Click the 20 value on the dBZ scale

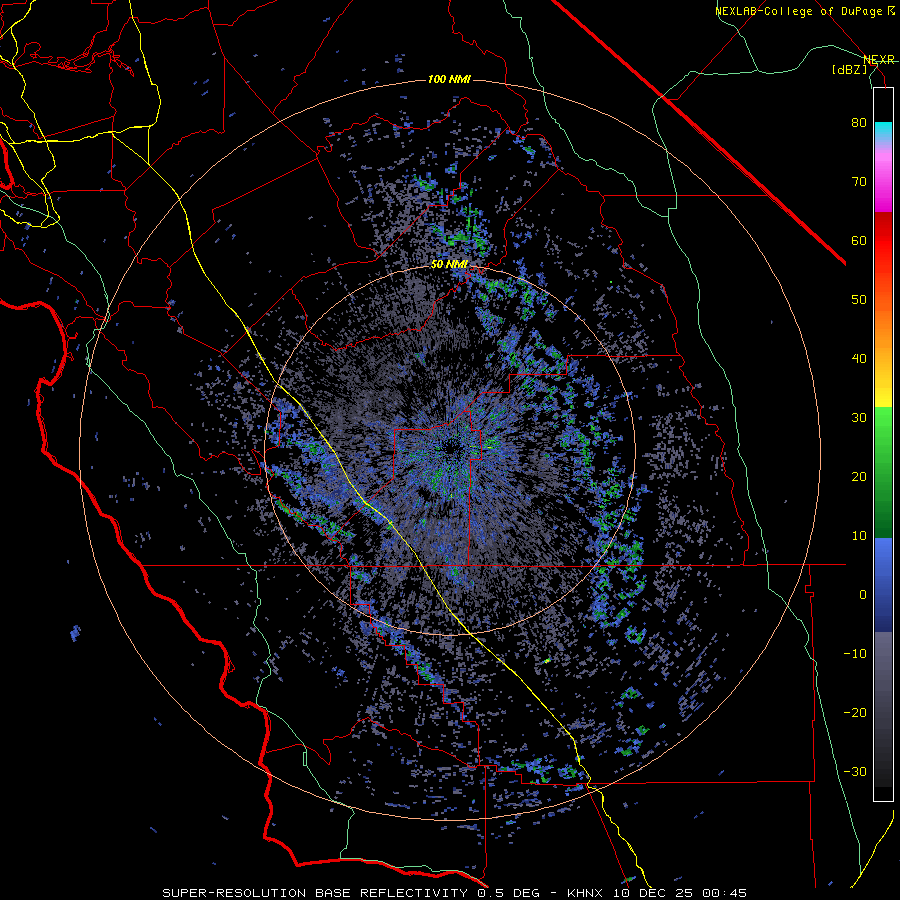[x=859, y=476]
